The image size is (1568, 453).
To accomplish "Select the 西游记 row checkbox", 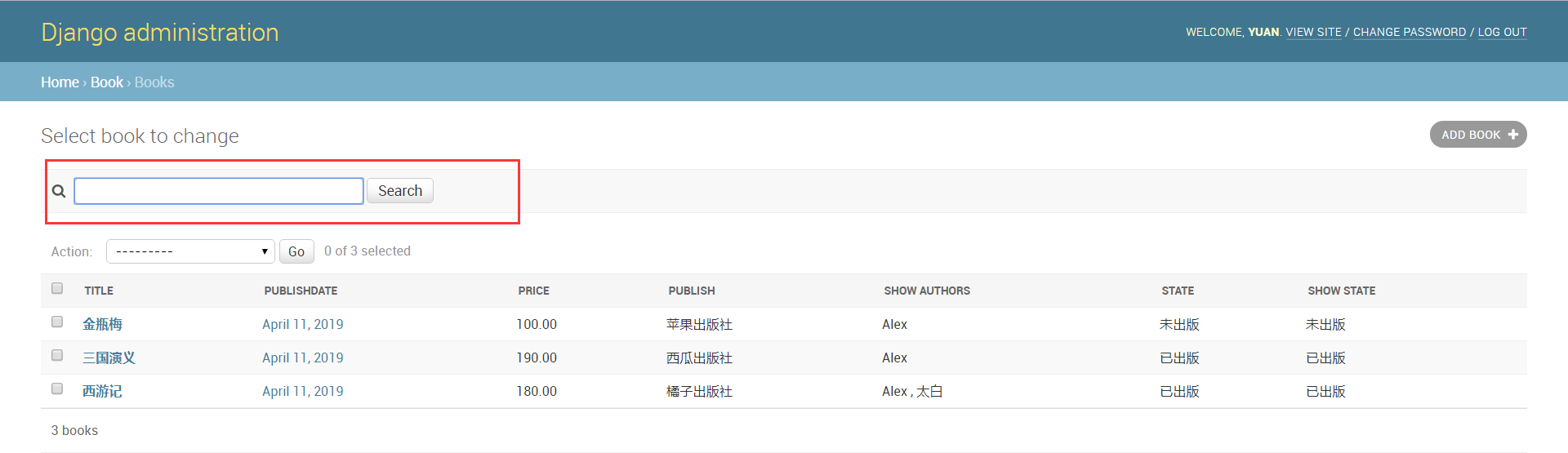I will pos(57,389).
